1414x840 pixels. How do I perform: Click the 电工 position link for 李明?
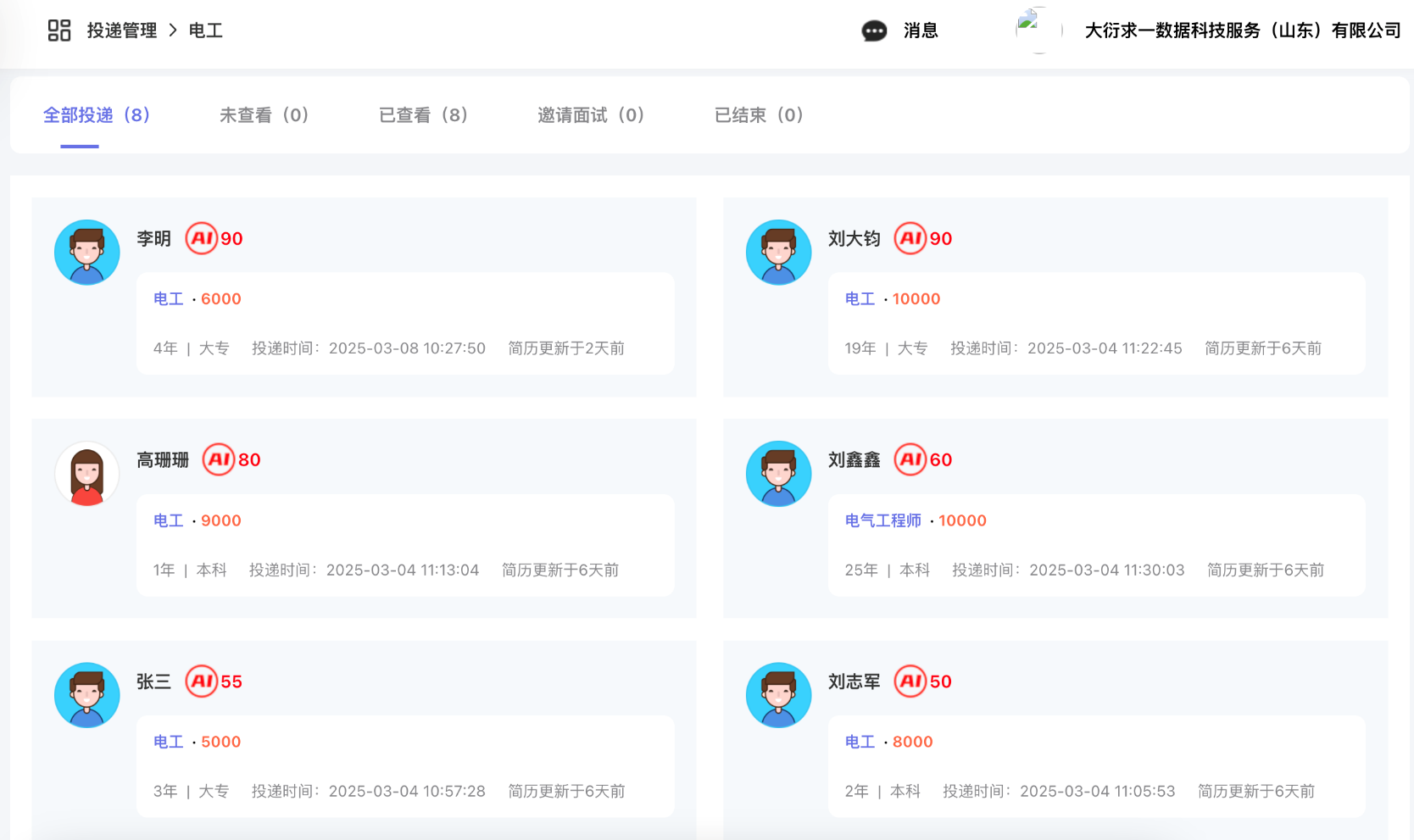tap(168, 299)
